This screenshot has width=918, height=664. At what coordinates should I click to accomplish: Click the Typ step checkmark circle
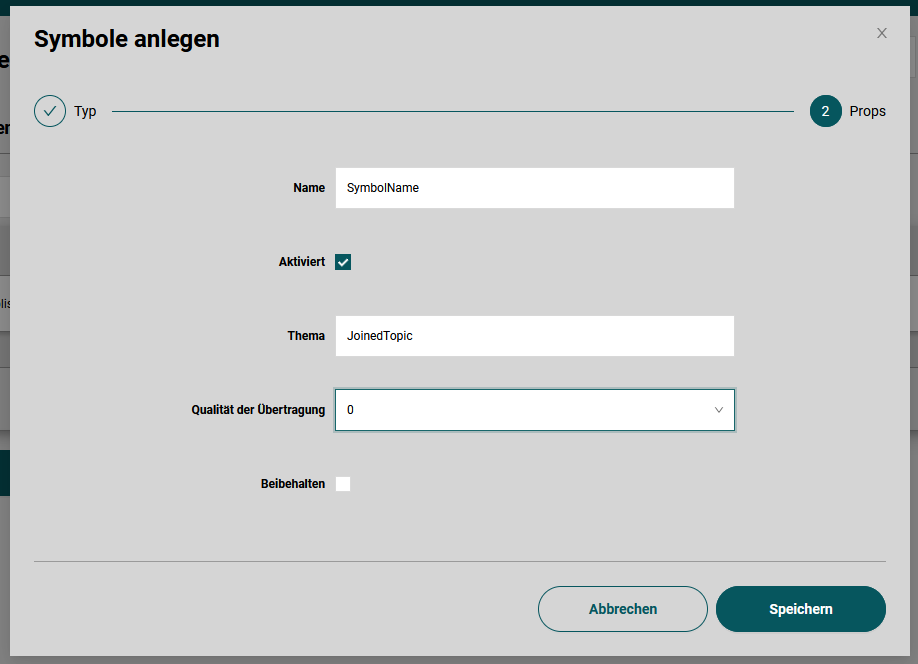(50, 111)
